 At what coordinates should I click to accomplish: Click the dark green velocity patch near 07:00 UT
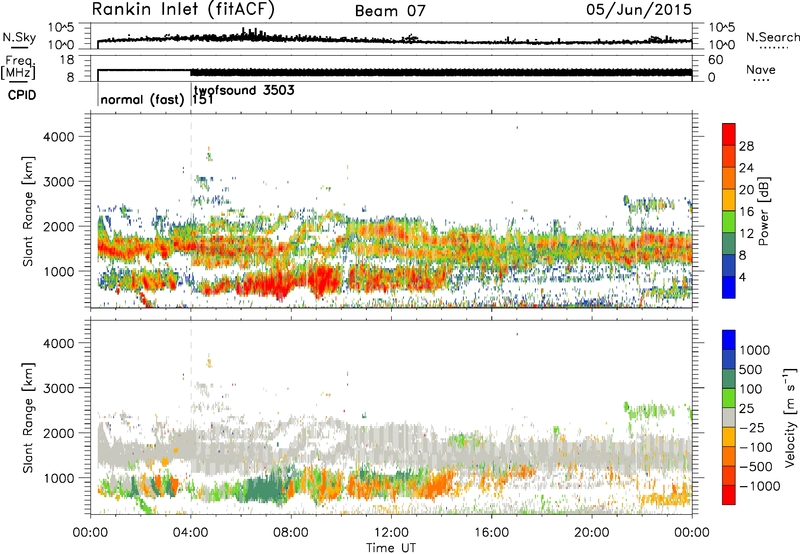pos(265,490)
